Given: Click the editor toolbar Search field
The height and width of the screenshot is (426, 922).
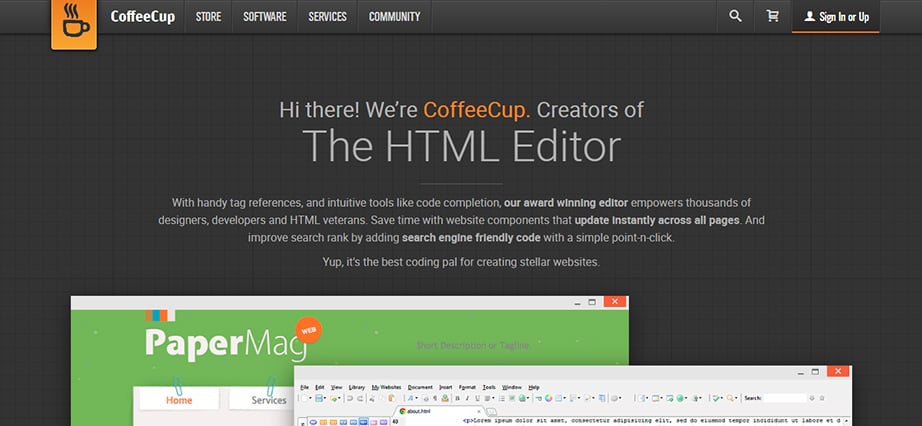Looking at the screenshot, I should (x=785, y=398).
